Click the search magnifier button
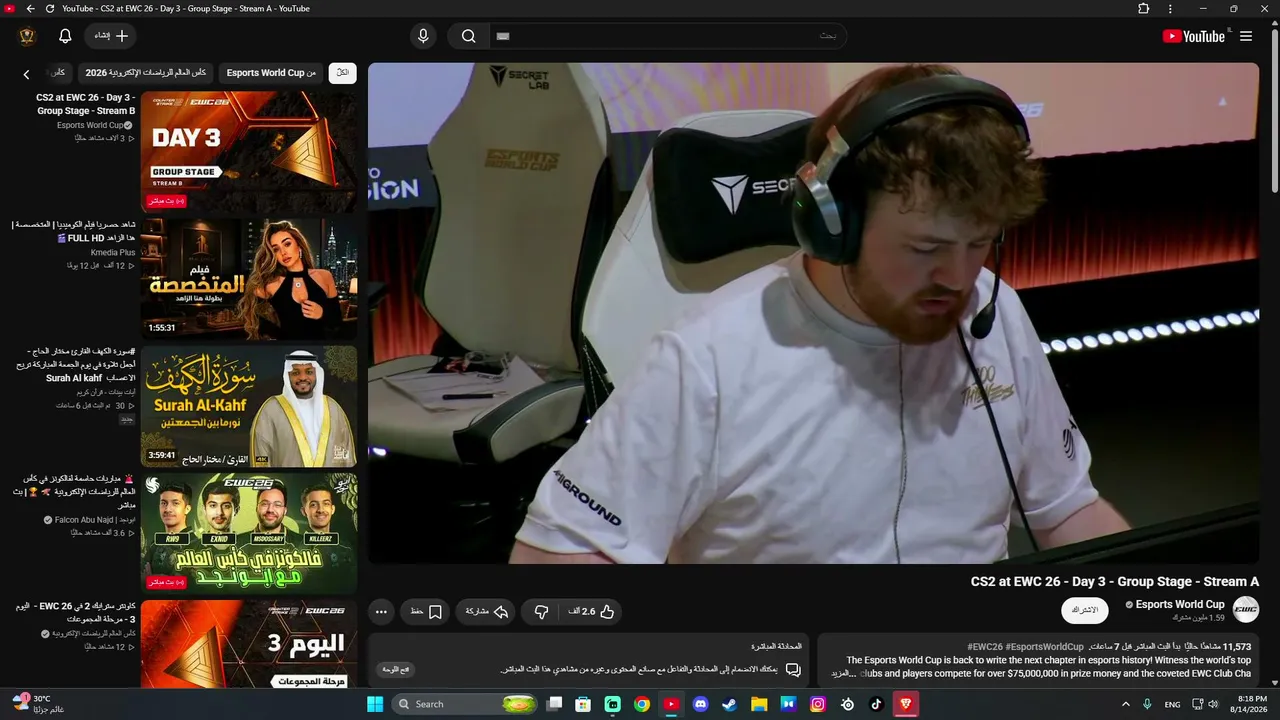 point(468,36)
